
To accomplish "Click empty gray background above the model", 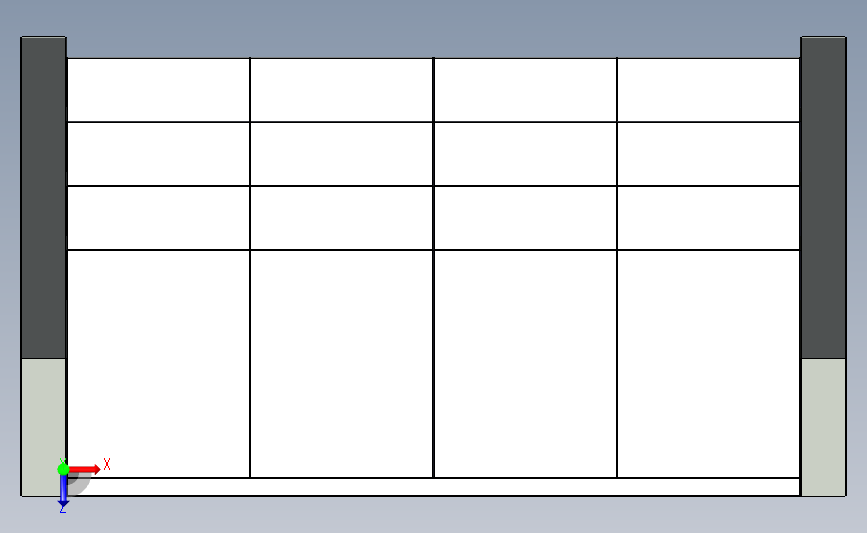I will [434, 25].
